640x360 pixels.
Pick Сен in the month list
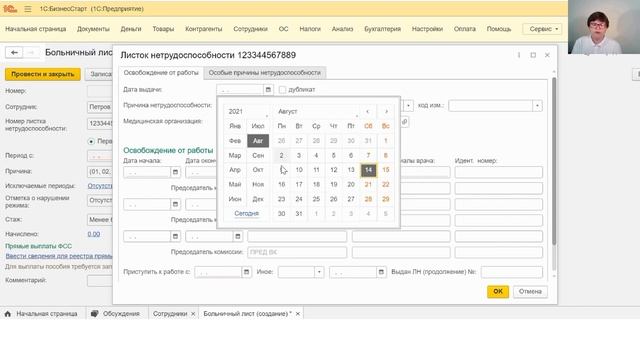(258, 156)
